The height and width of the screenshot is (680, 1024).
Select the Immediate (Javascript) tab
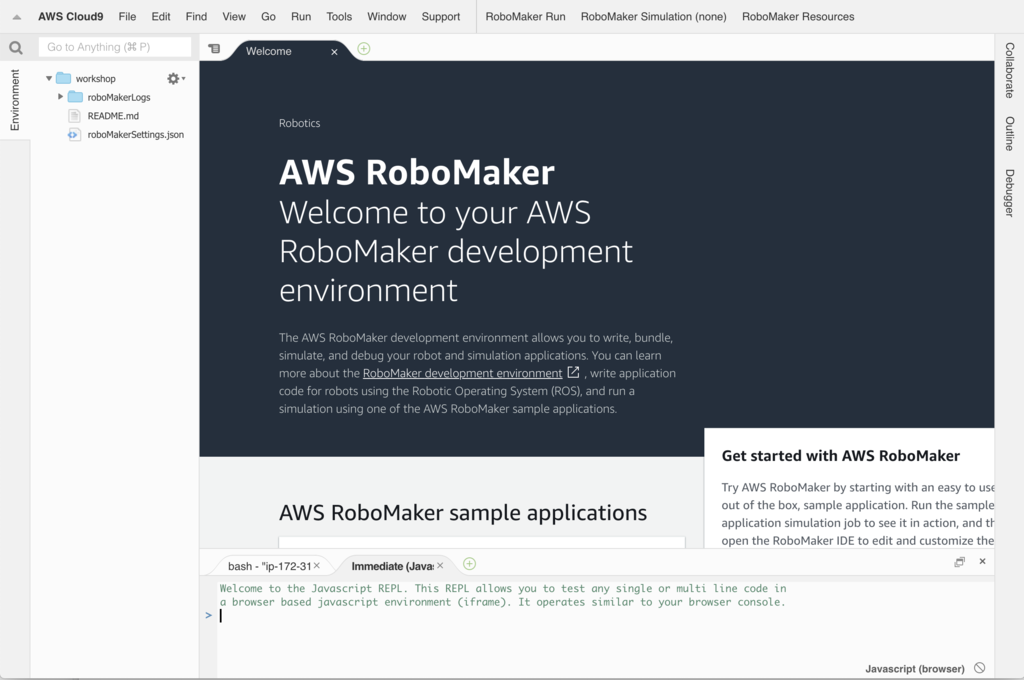[x=392, y=566]
